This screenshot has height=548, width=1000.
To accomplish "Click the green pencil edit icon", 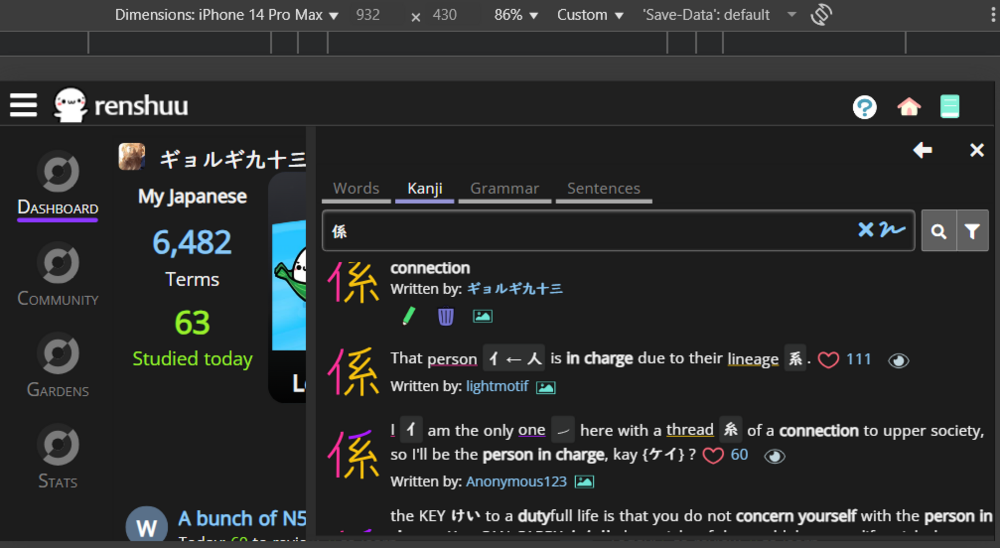I will 408,316.
